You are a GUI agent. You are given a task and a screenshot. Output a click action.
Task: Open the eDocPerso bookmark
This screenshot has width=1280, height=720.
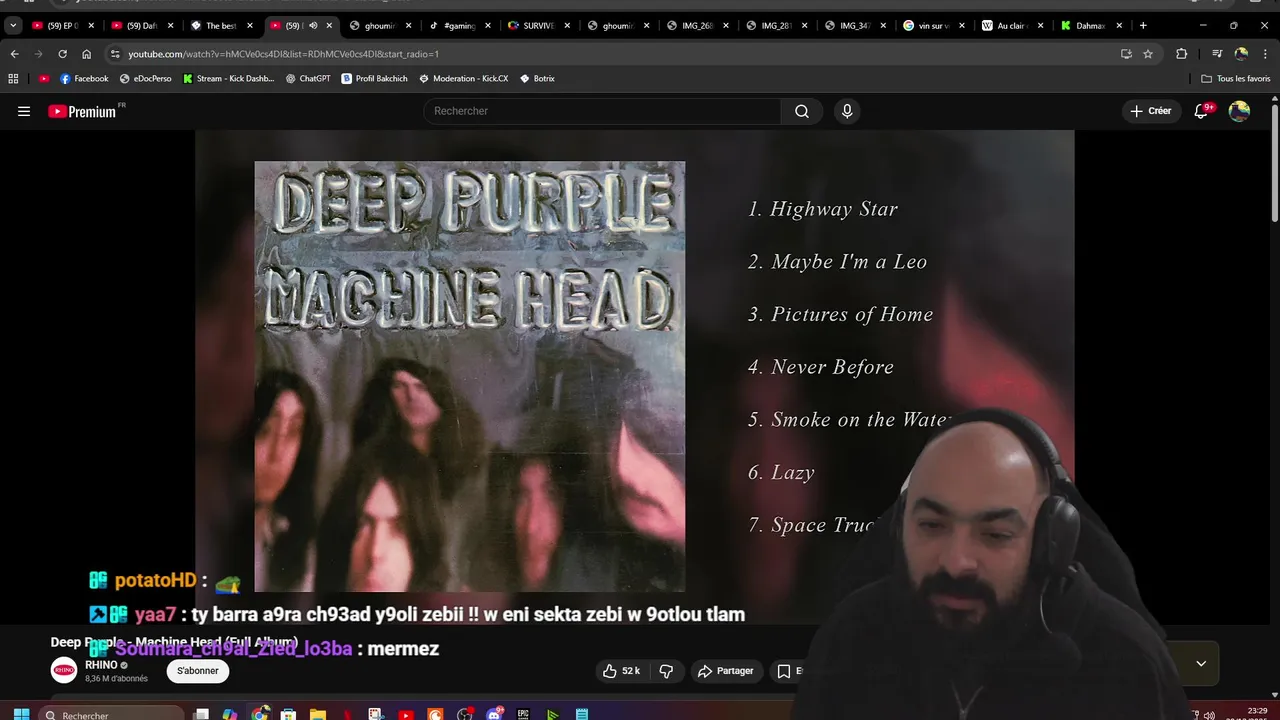(x=146, y=78)
